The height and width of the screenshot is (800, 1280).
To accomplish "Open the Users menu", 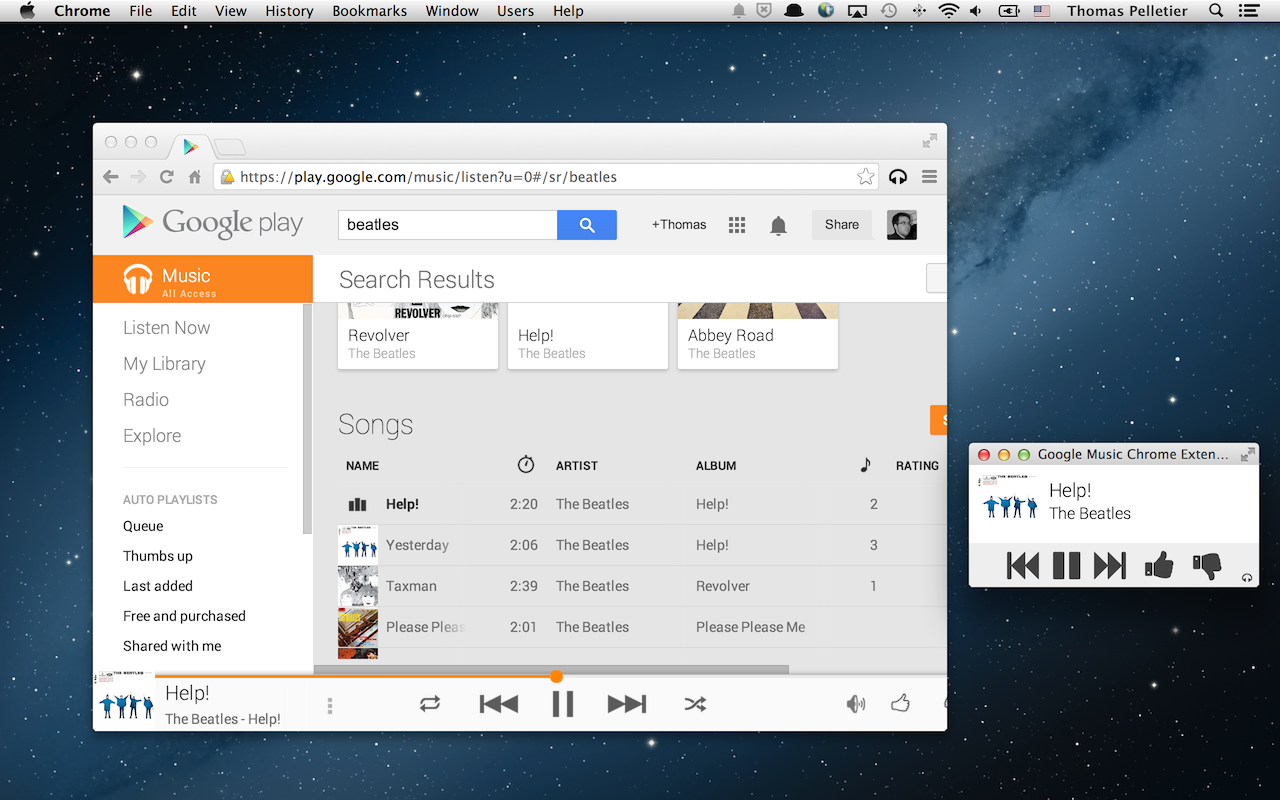I will (515, 11).
